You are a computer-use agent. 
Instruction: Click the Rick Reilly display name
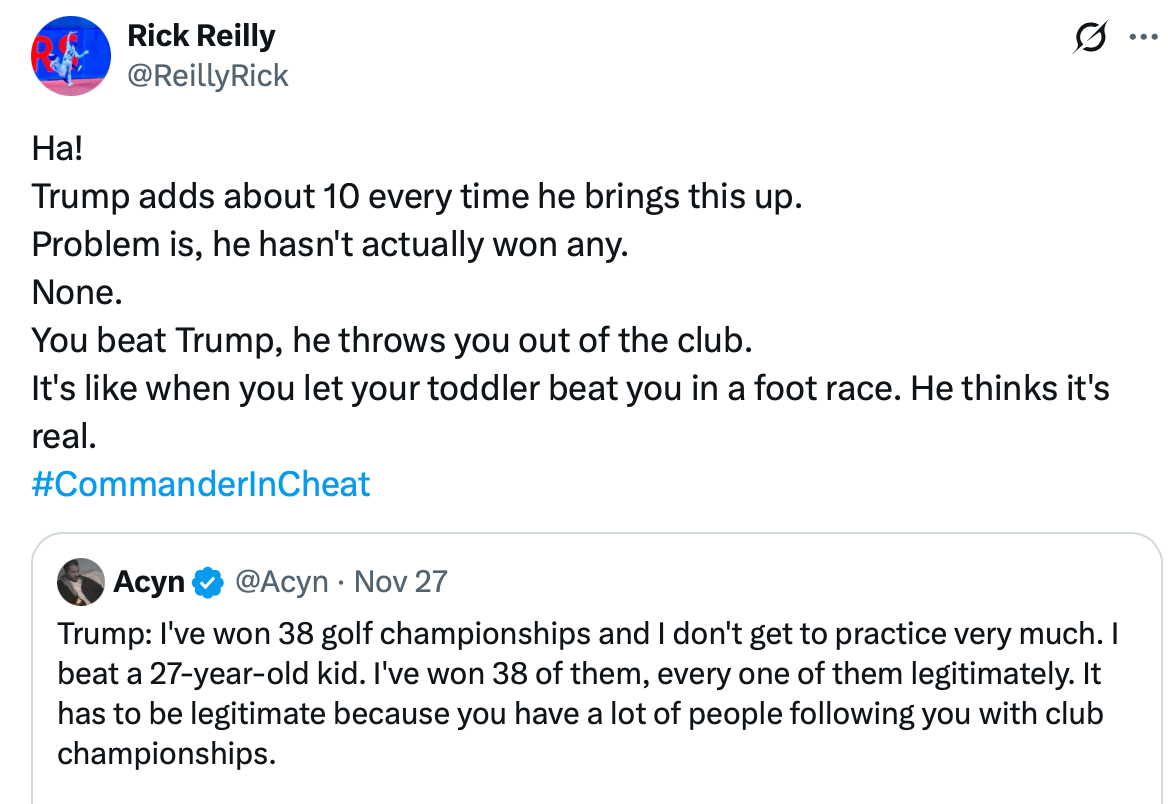201,36
